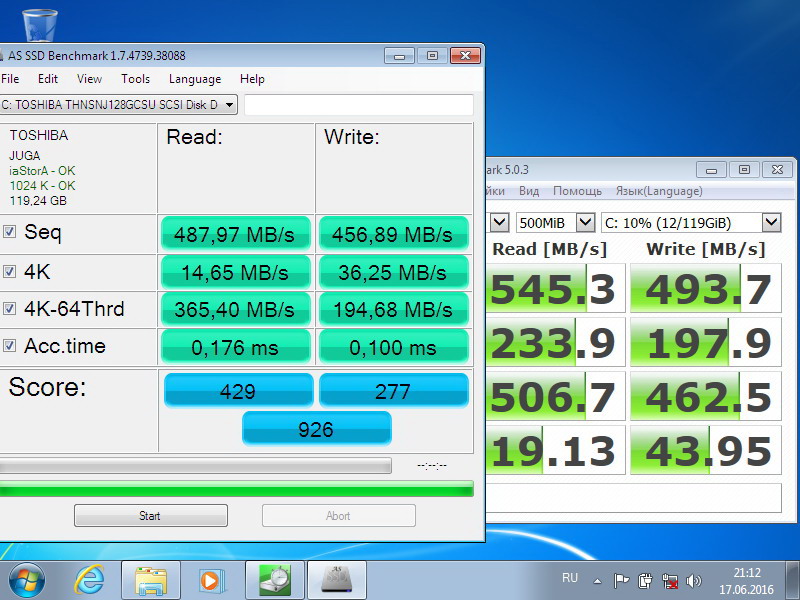Click the gray test progress bar
The image size is (800, 600).
tap(195, 465)
